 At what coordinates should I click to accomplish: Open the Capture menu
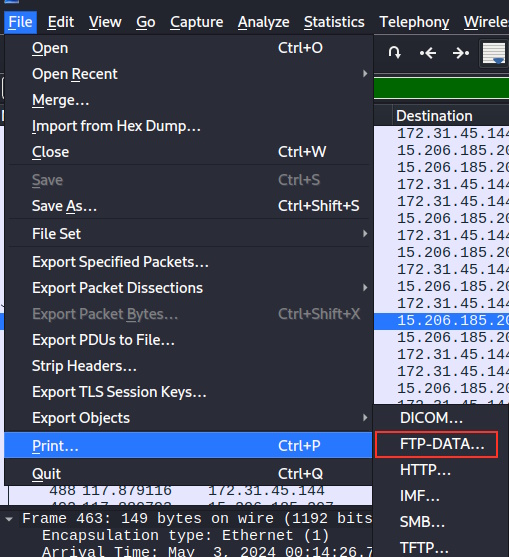(196, 22)
